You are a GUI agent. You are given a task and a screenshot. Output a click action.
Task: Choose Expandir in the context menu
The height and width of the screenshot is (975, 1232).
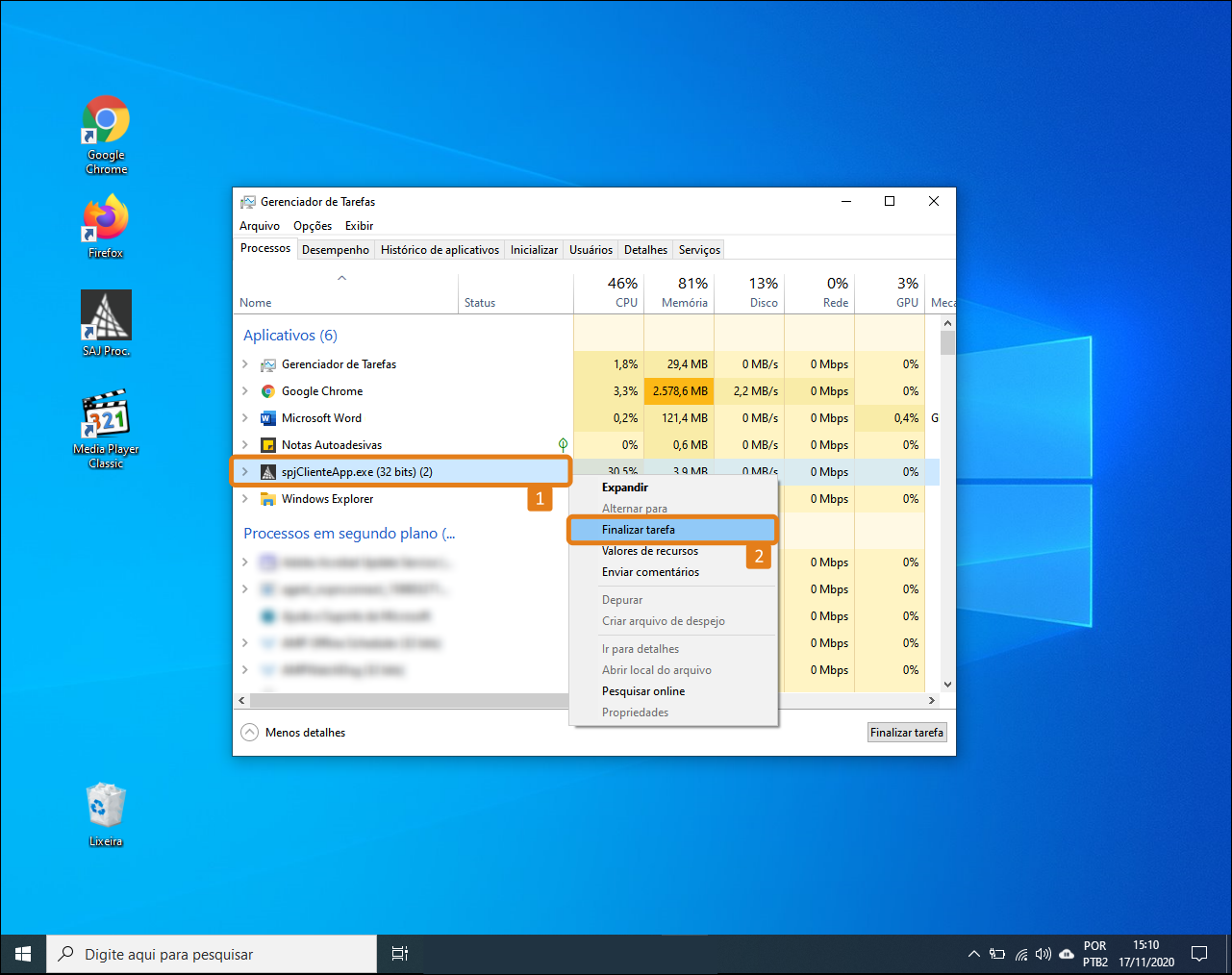tap(673, 487)
